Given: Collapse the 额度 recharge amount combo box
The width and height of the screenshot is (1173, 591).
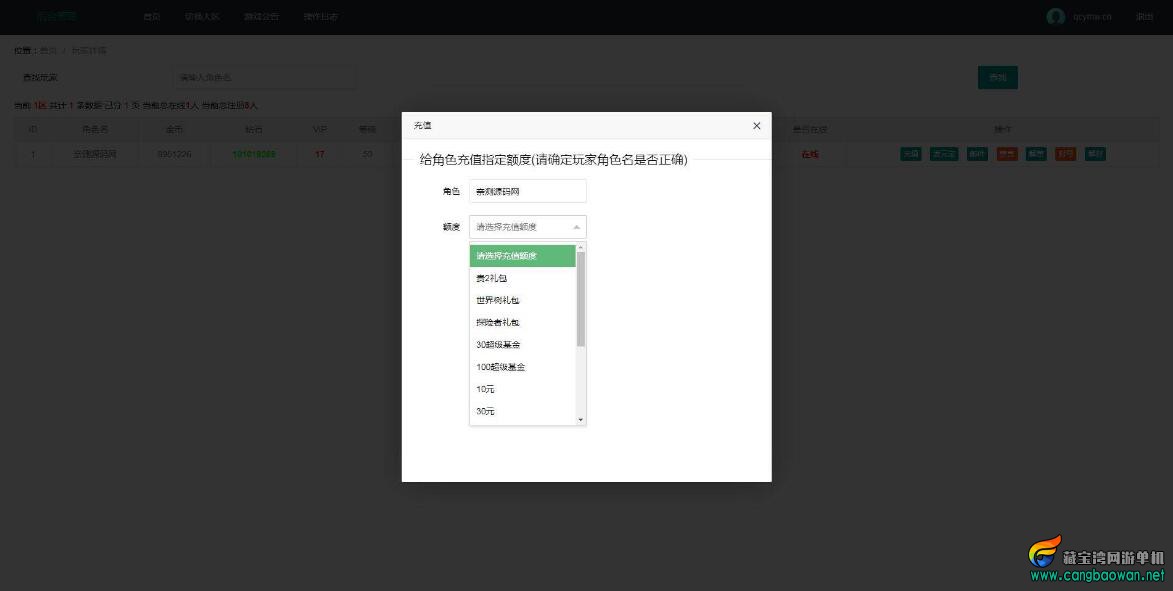Looking at the screenshot, I should [x=527, y=227].
